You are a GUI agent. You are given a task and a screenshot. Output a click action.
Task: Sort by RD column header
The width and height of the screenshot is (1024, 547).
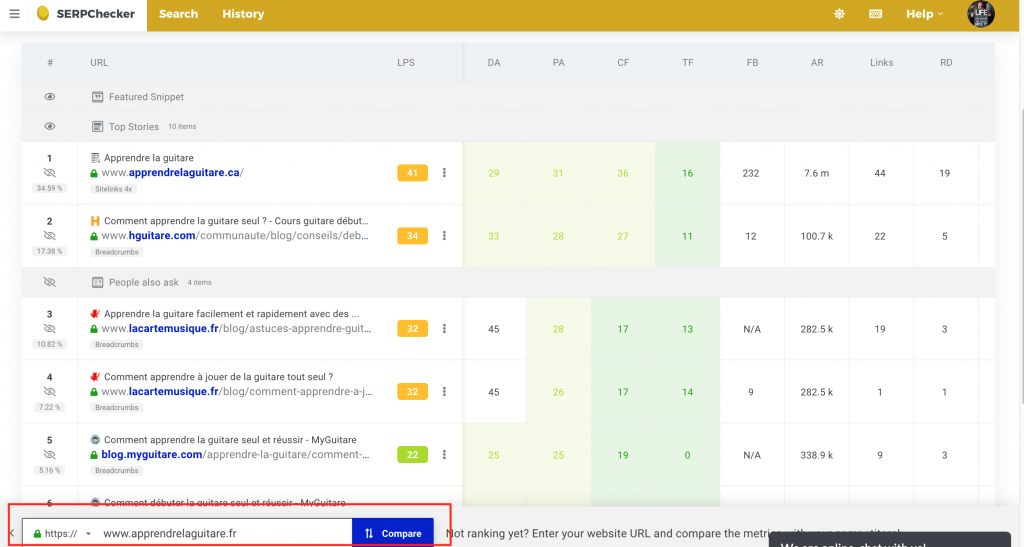pos(946,63)
